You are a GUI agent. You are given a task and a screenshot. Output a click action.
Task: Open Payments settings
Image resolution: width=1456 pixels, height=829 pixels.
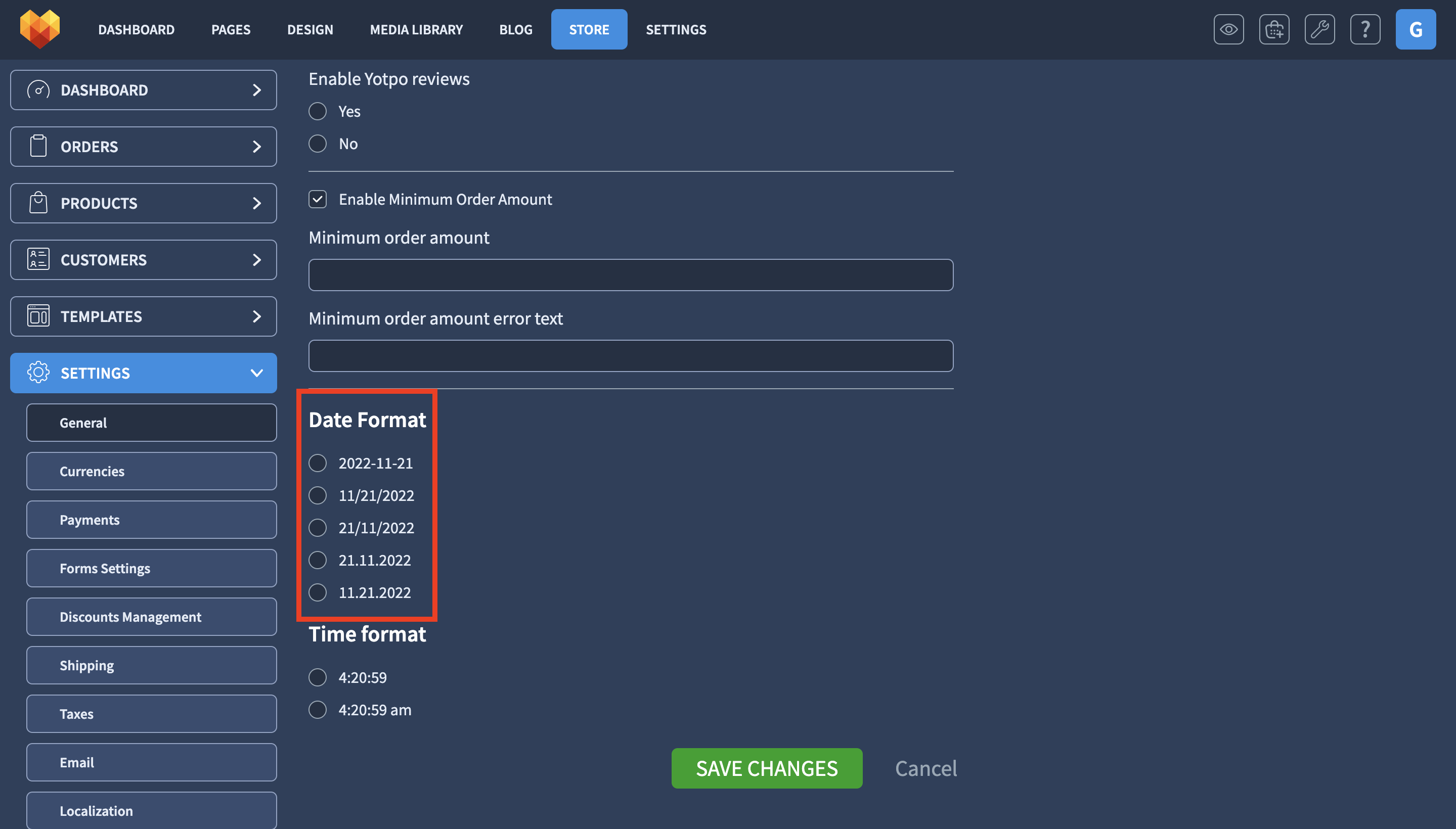click(x=152, y=519)
